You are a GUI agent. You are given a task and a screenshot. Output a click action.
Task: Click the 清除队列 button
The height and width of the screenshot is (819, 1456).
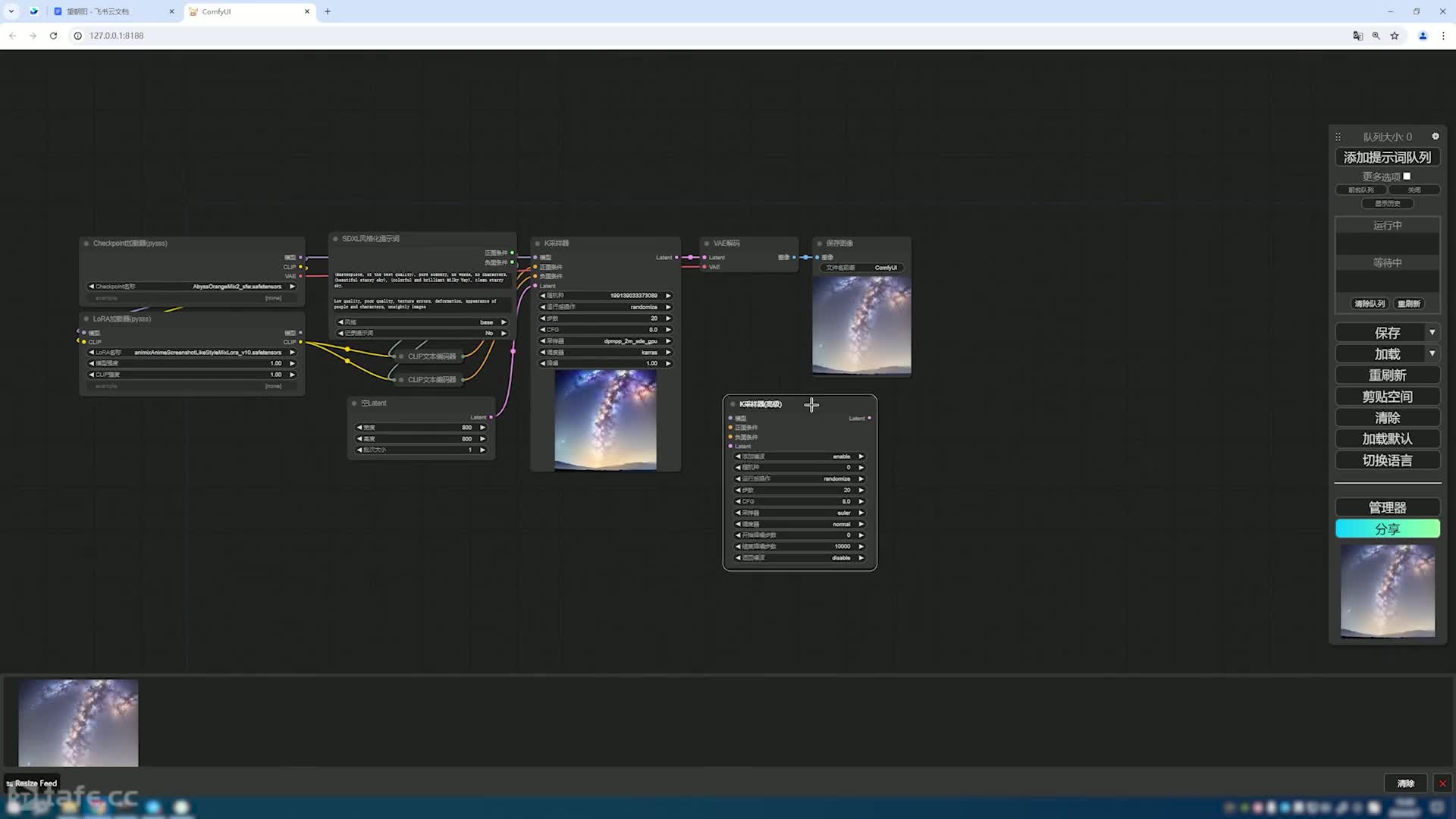1369,303
